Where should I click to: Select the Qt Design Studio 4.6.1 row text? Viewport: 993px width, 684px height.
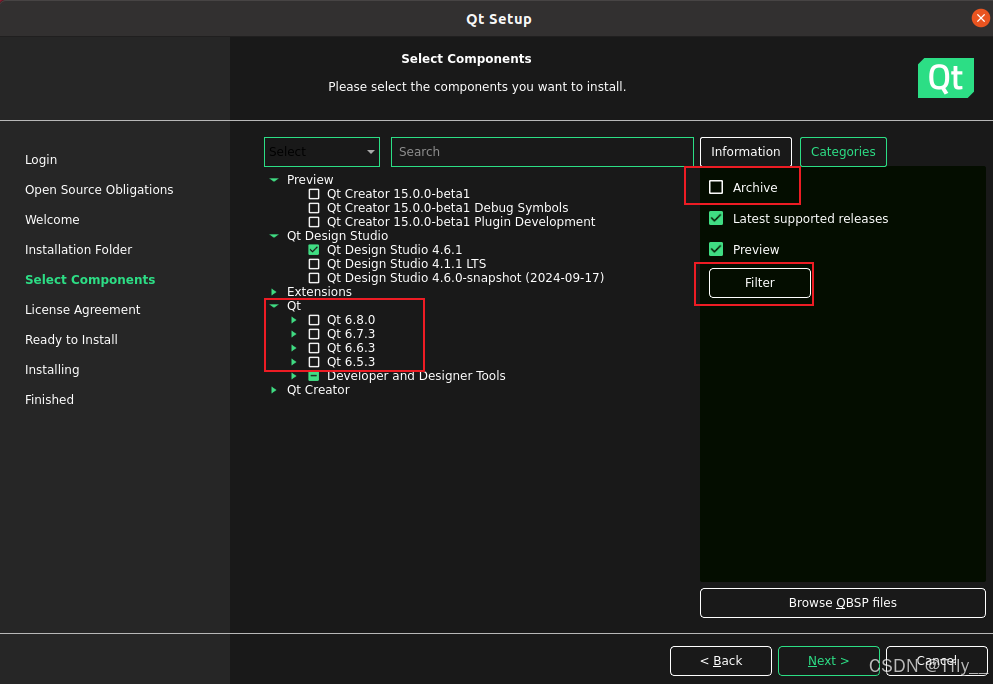click(395, 250)
